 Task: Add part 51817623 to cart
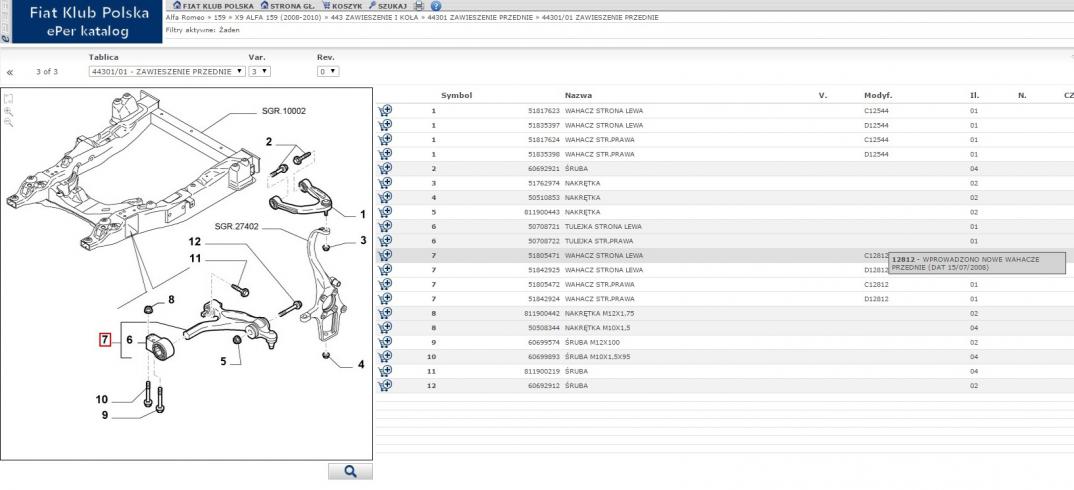[x=385, y=110]
